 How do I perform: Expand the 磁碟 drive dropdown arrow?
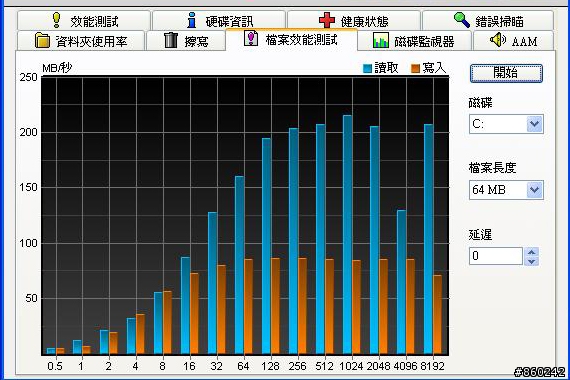[x=534, y=124]
